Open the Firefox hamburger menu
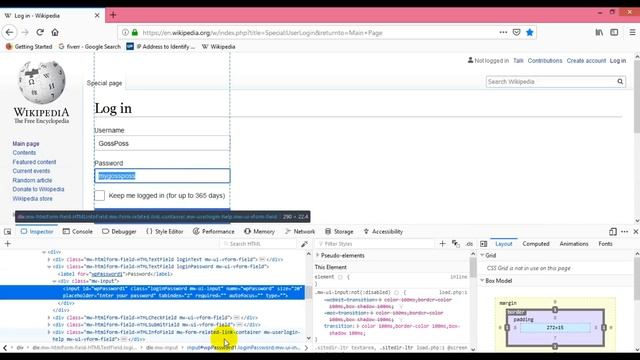The width and height of the screenshot is (640, 360). coord(632,32)
